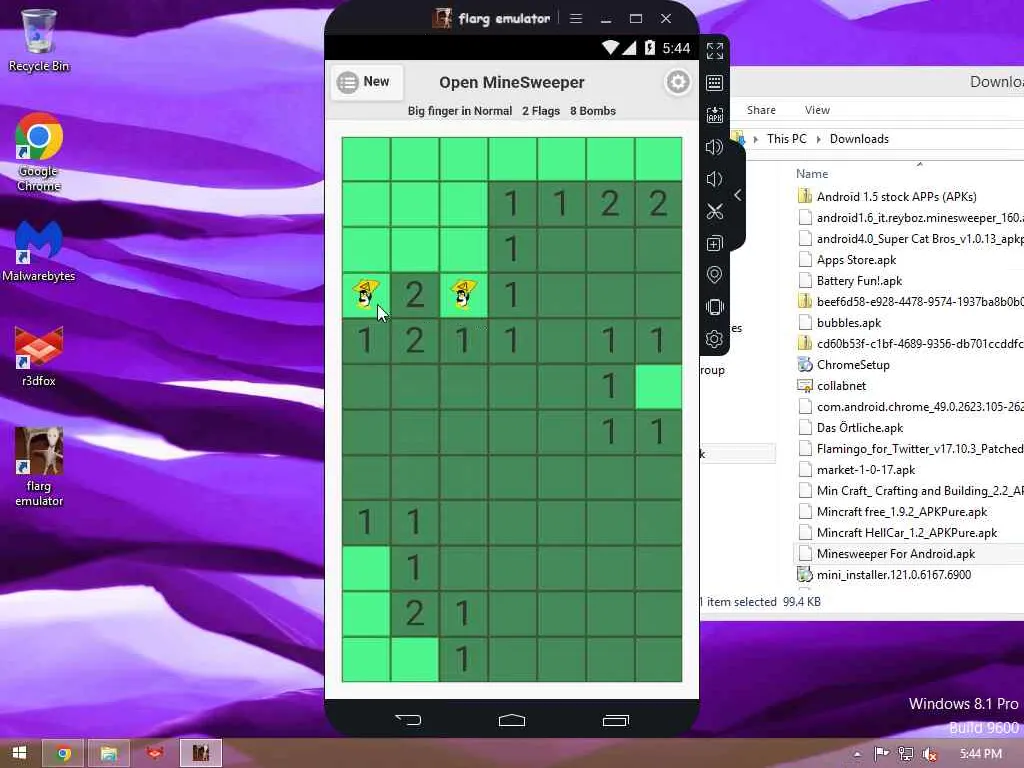The height and width of the screenshot is (768, 1024).
Task: Click Downloads in Explorer address bar
Action: click(x=859, y=138)
